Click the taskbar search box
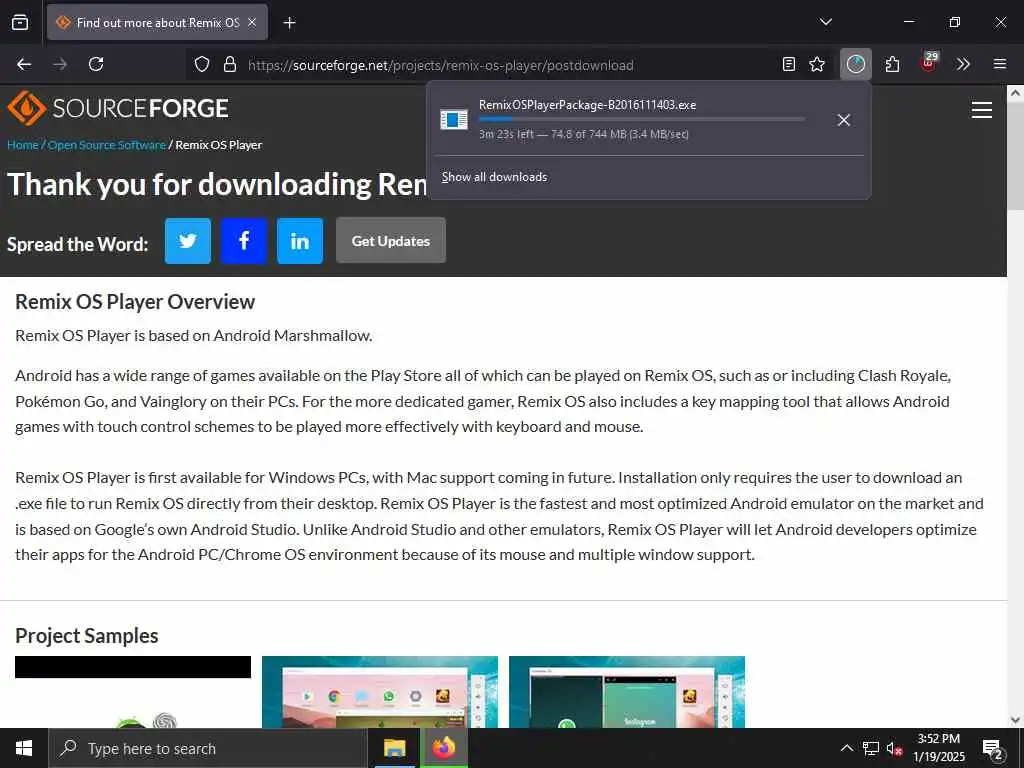Viewport: 1024px width, 768px height. pos(208,748)
